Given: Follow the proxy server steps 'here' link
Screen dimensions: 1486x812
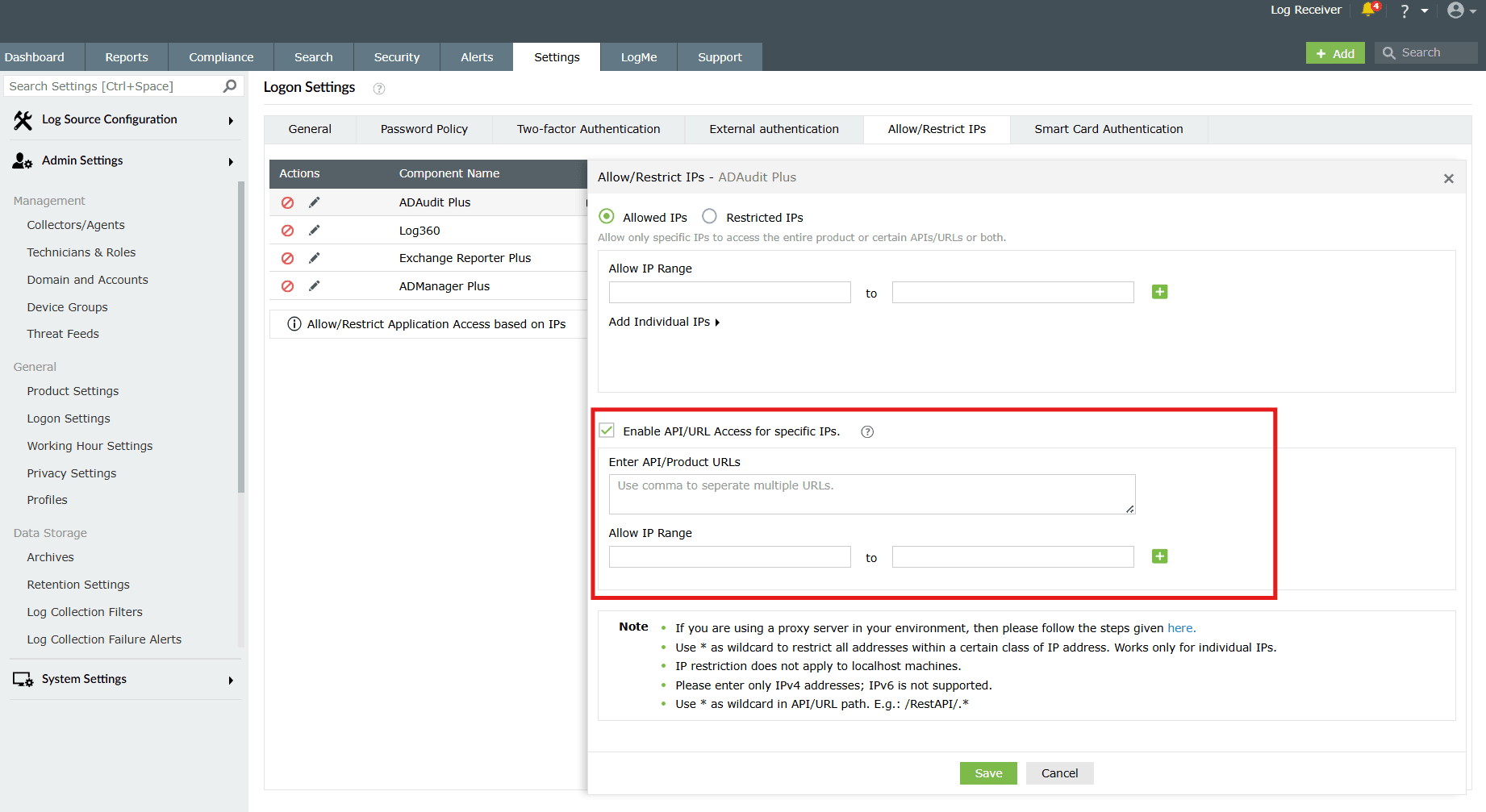Looking at the screenshot, I should [x=1180, y=628].
